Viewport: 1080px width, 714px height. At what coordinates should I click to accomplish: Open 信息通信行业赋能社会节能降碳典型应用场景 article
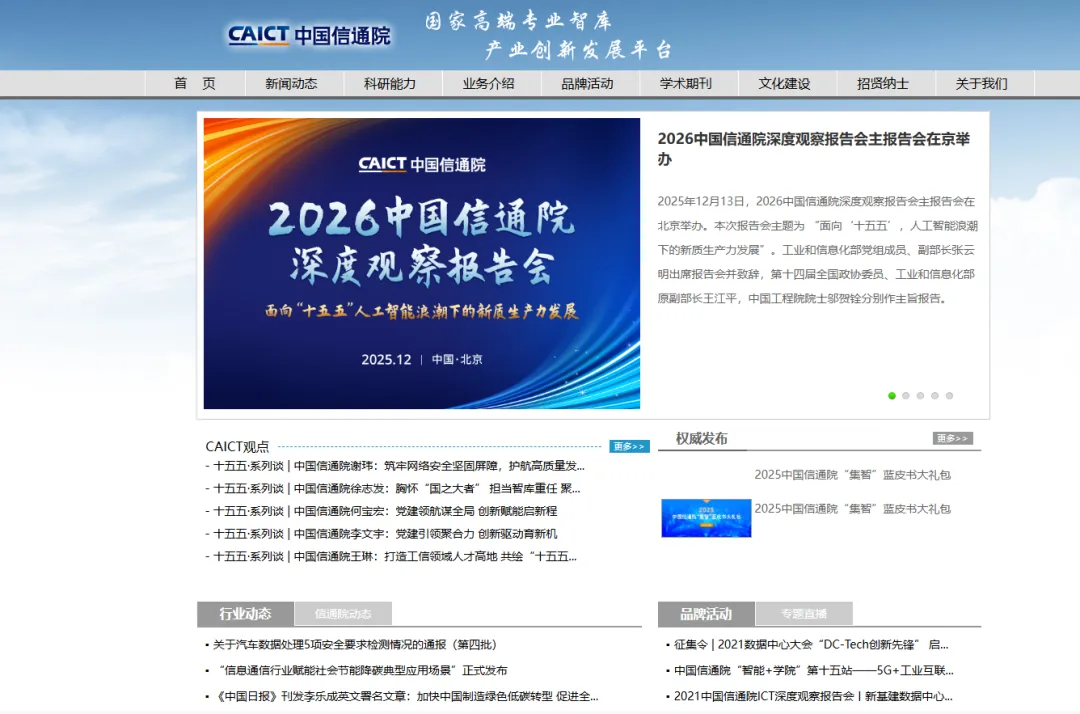(x=362, y=670)
